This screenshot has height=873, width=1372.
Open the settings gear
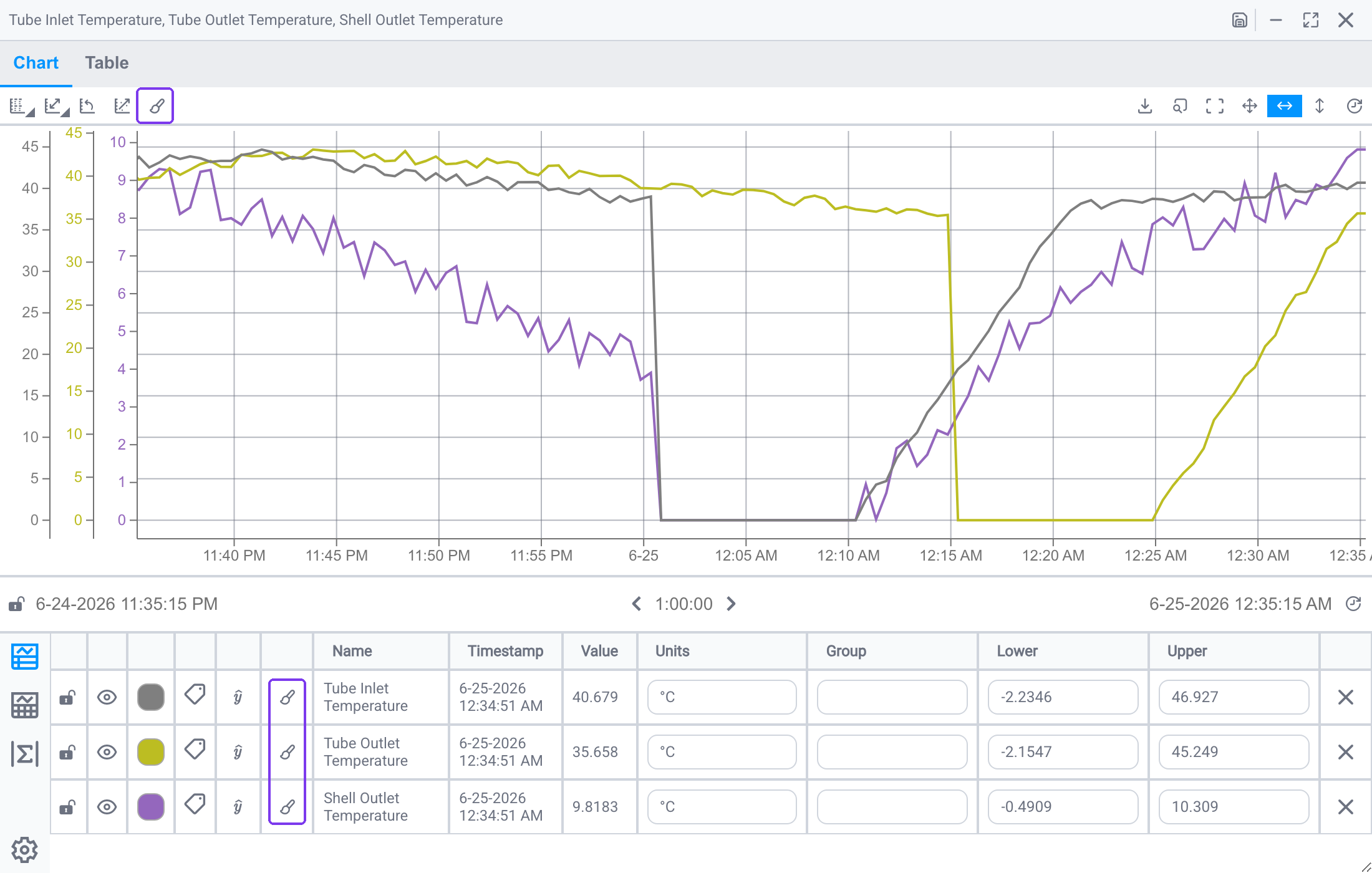pyautogui.click(x=25, y=850)
